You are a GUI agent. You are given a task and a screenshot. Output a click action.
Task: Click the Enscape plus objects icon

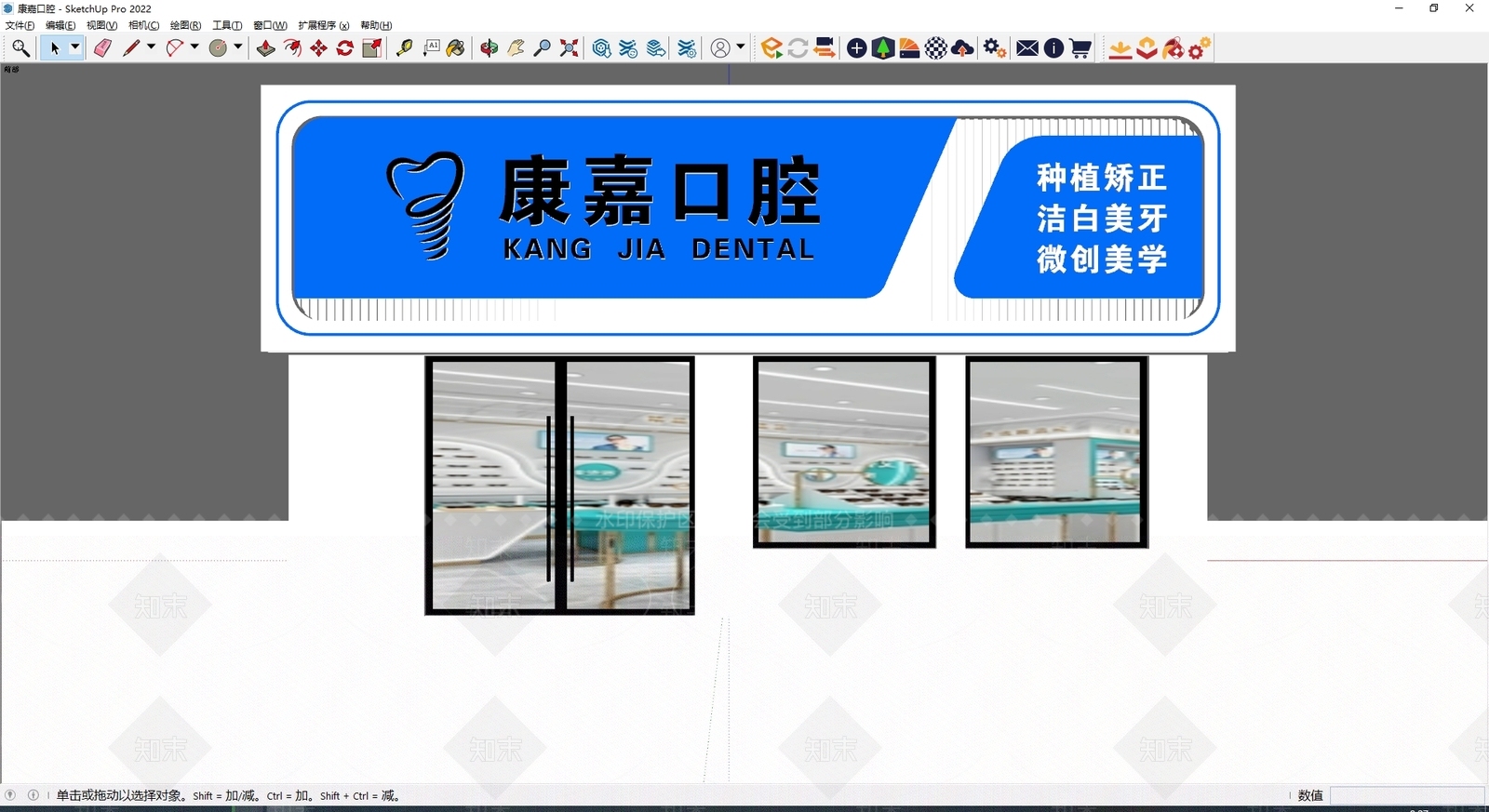(x=857, y=48)
